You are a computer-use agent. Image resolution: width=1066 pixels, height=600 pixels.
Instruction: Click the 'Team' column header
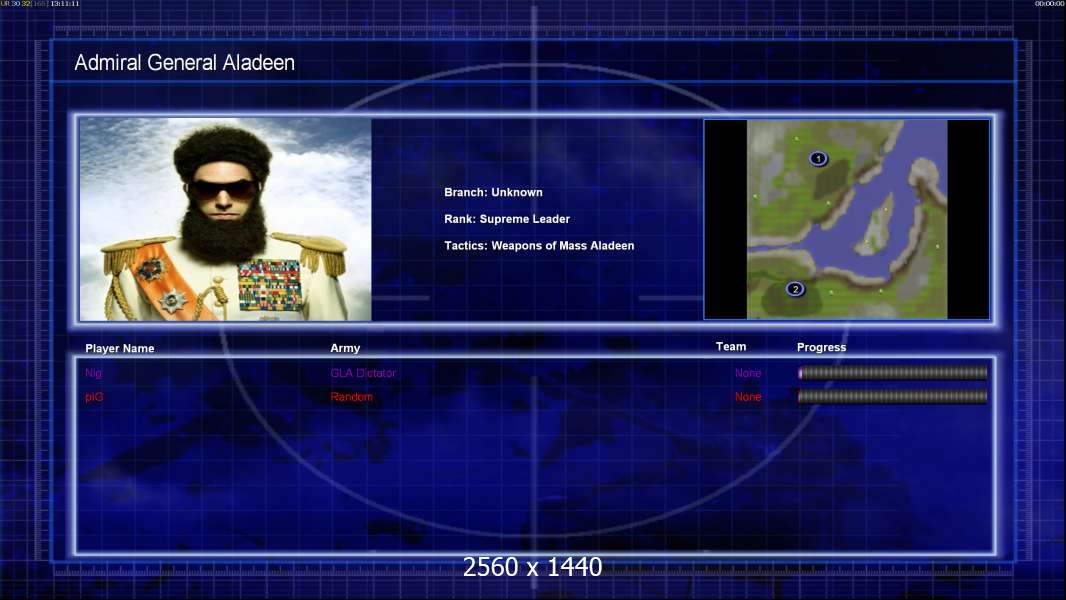coord(731,347)
